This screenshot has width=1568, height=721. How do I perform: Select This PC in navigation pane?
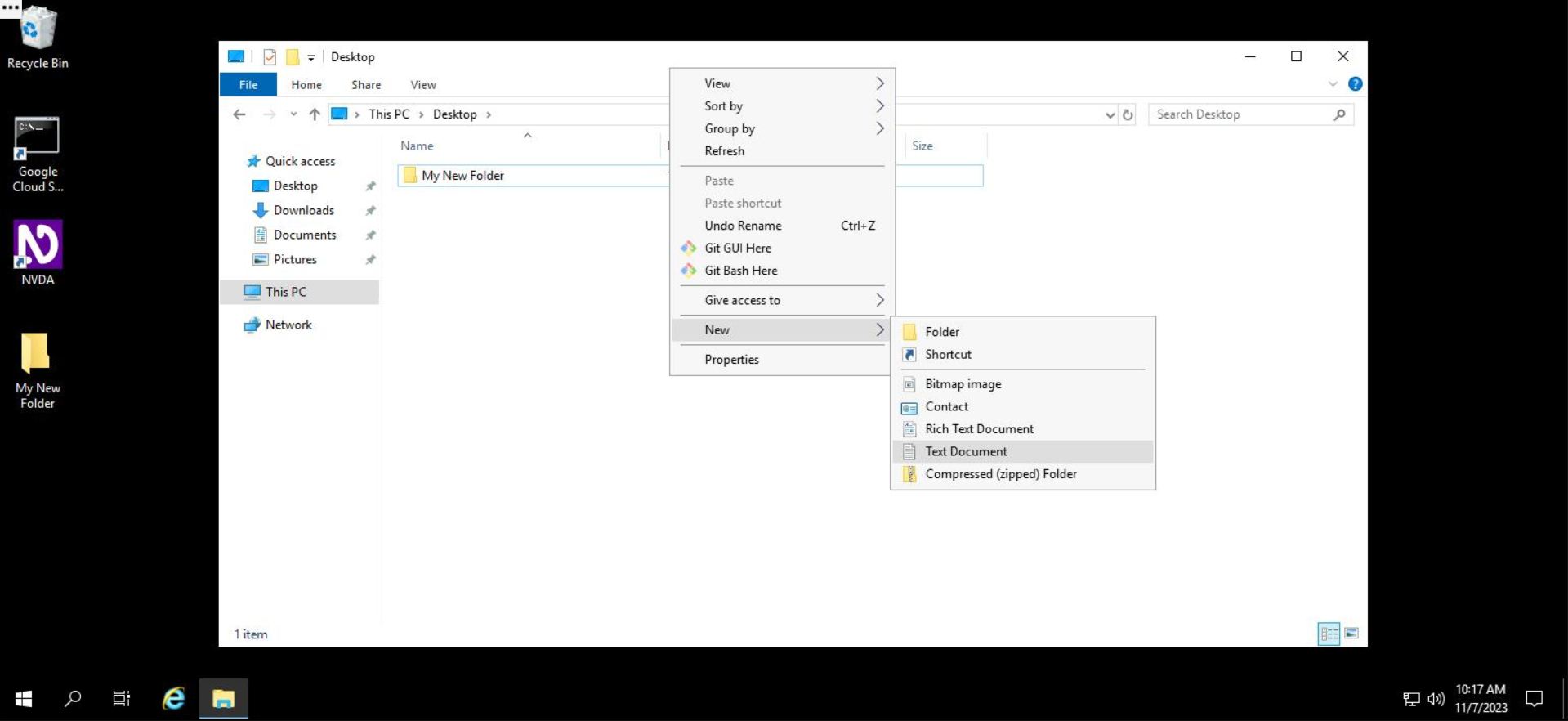(299, 292)
